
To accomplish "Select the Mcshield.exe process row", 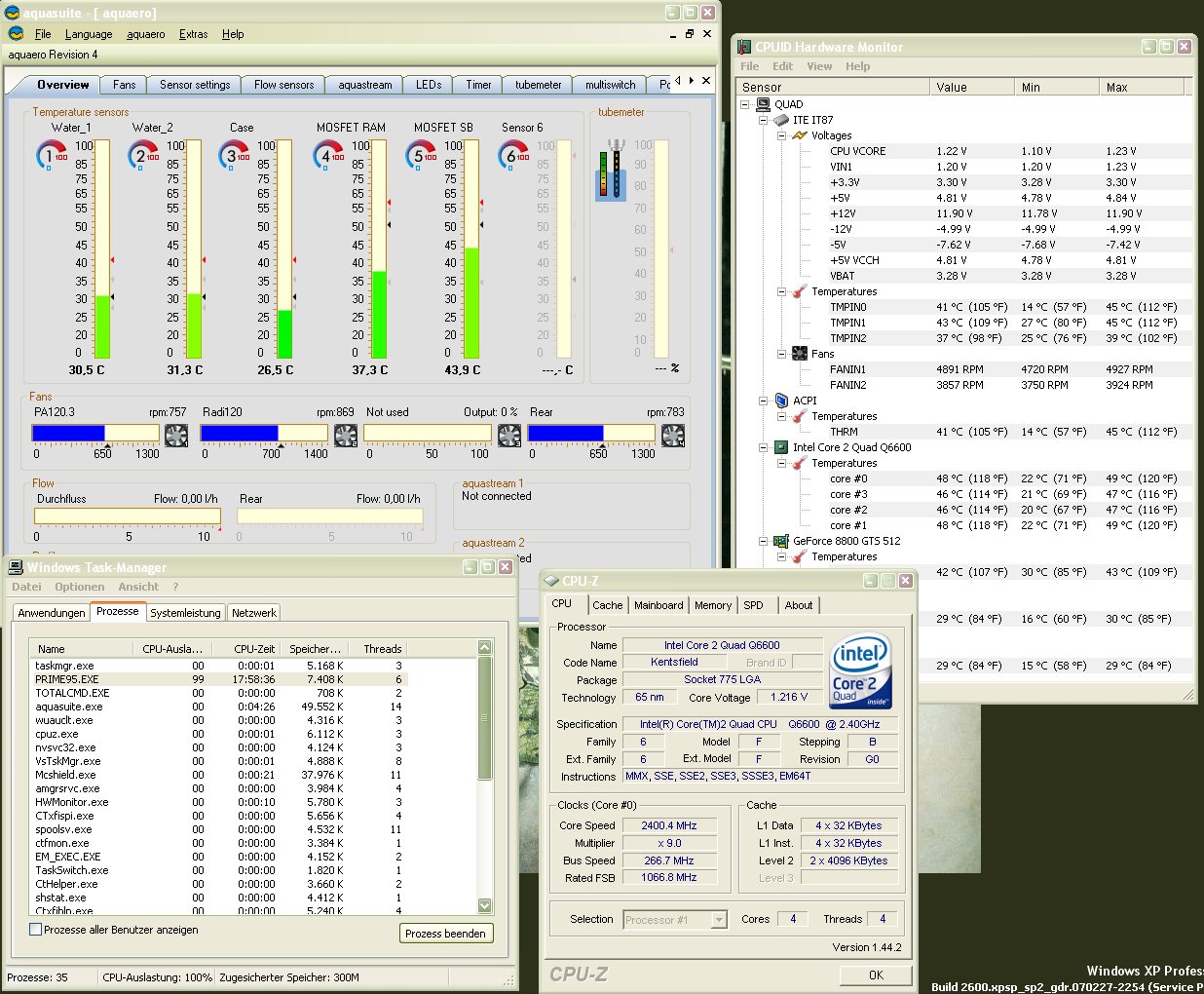I will click(x=219, y=775).
